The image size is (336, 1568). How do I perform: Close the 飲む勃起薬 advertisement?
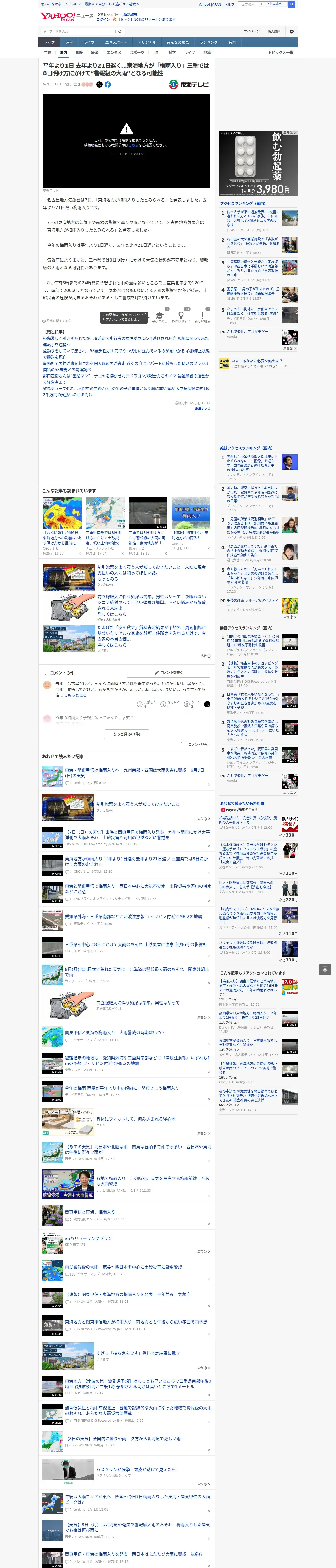coord(295,133)
